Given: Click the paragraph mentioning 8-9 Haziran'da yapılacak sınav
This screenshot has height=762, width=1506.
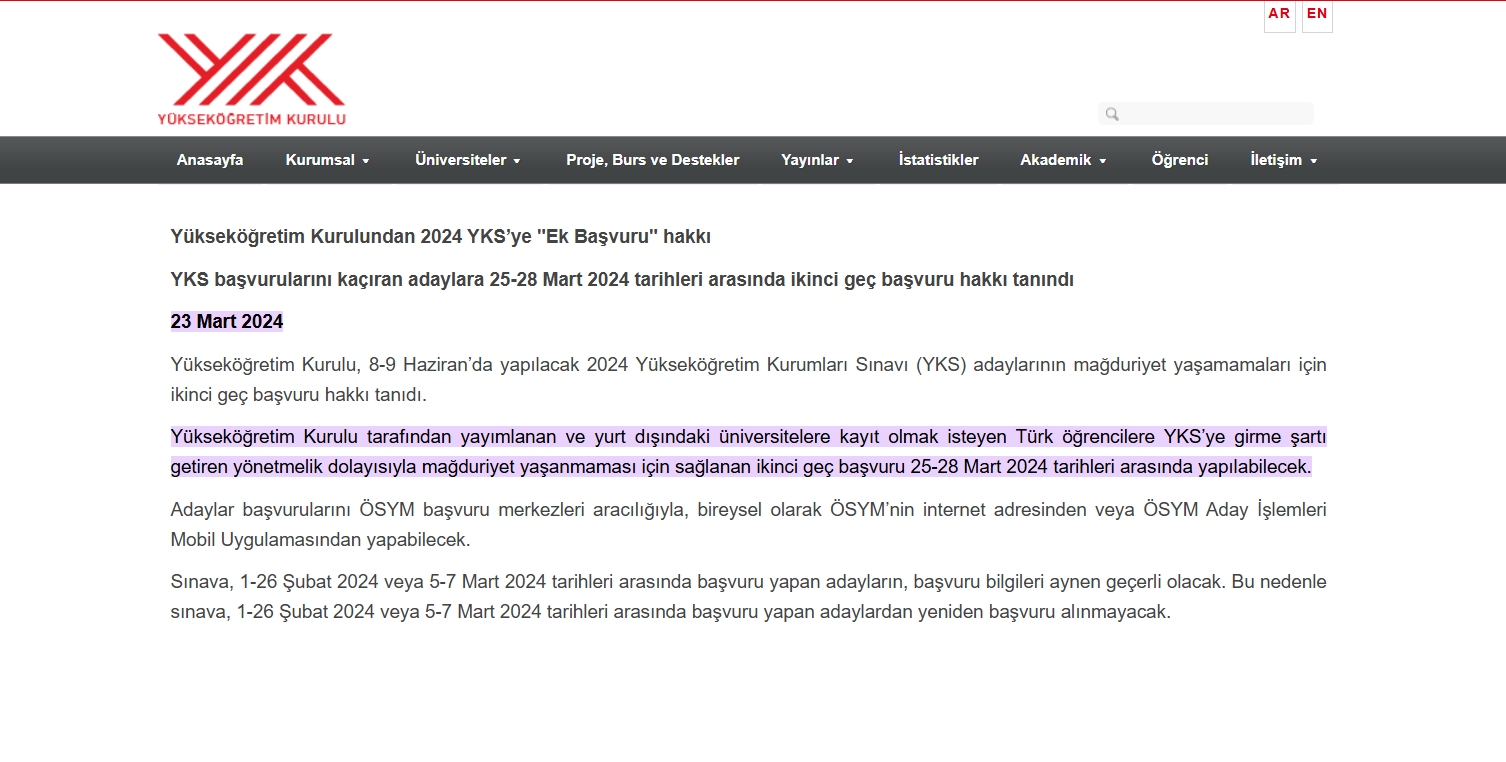Looking at the screenshot, I should tap(748, 379).
